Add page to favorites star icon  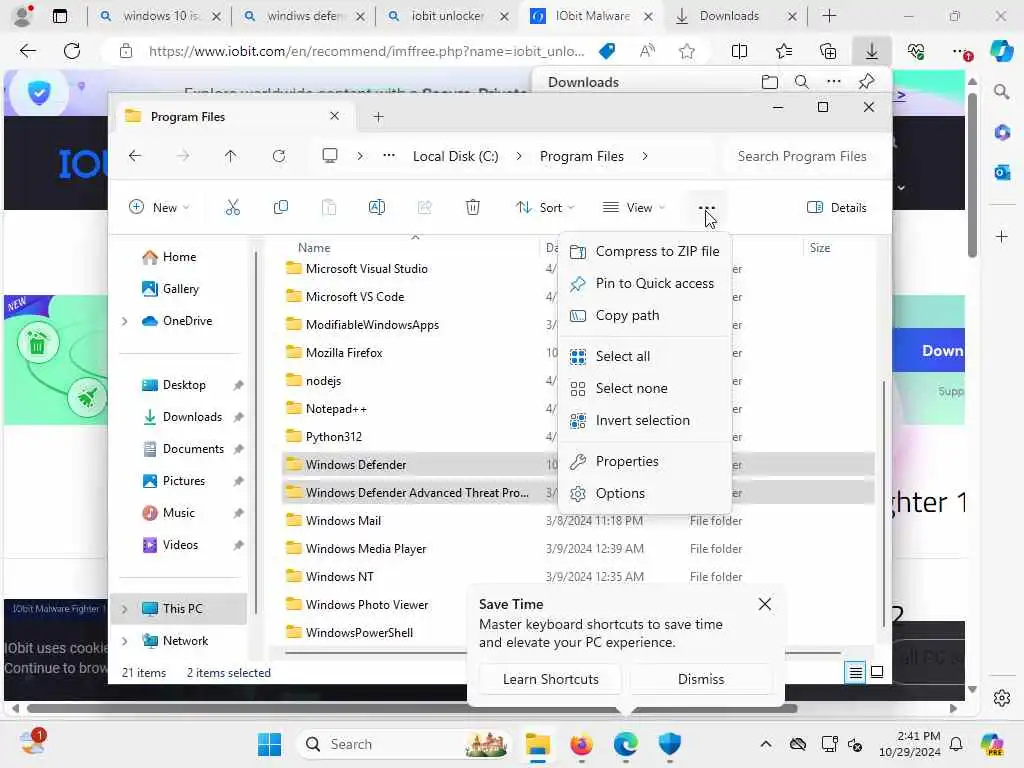686,51
